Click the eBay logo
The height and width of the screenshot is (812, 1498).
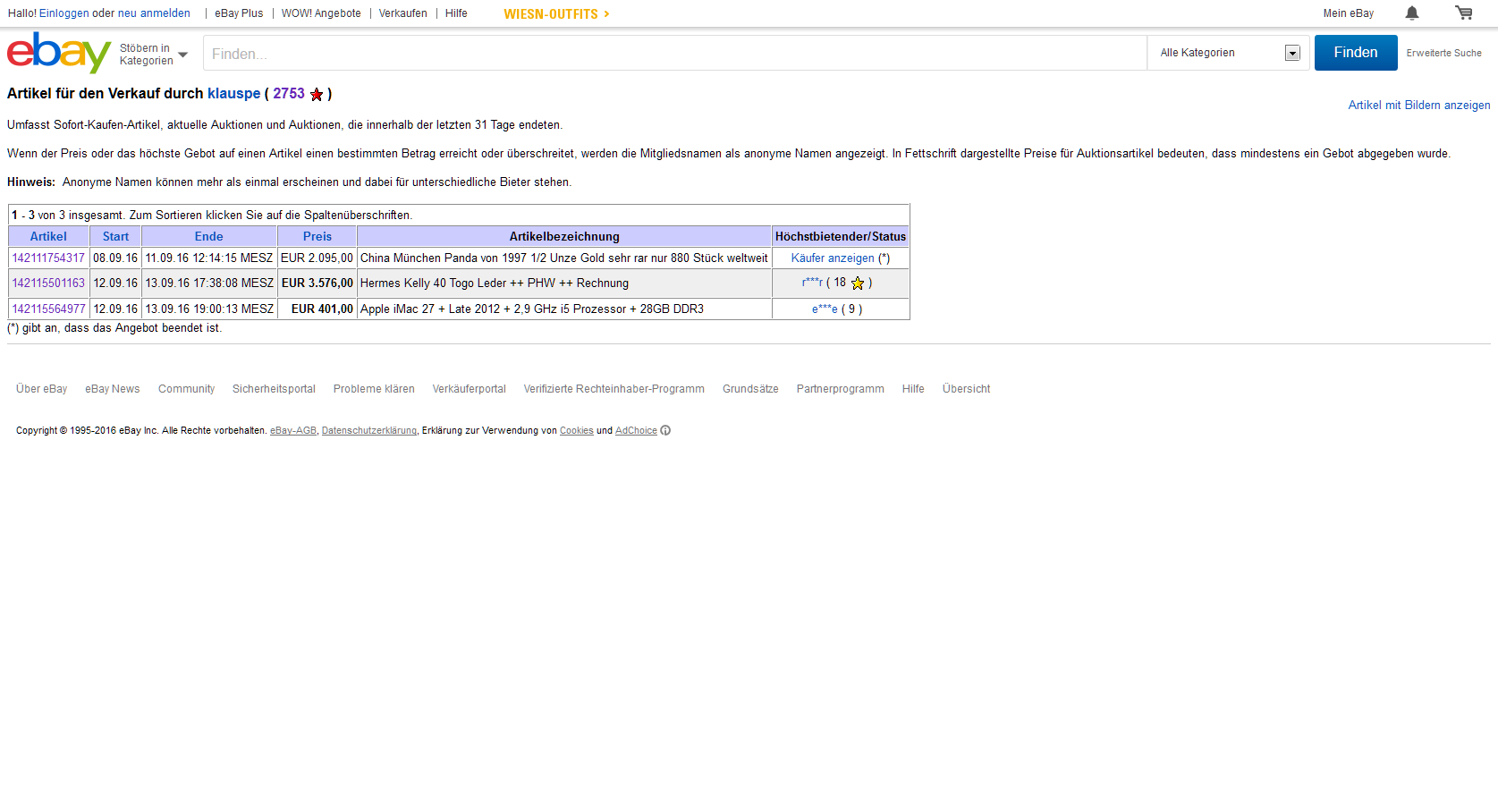[x=58, y=53]
